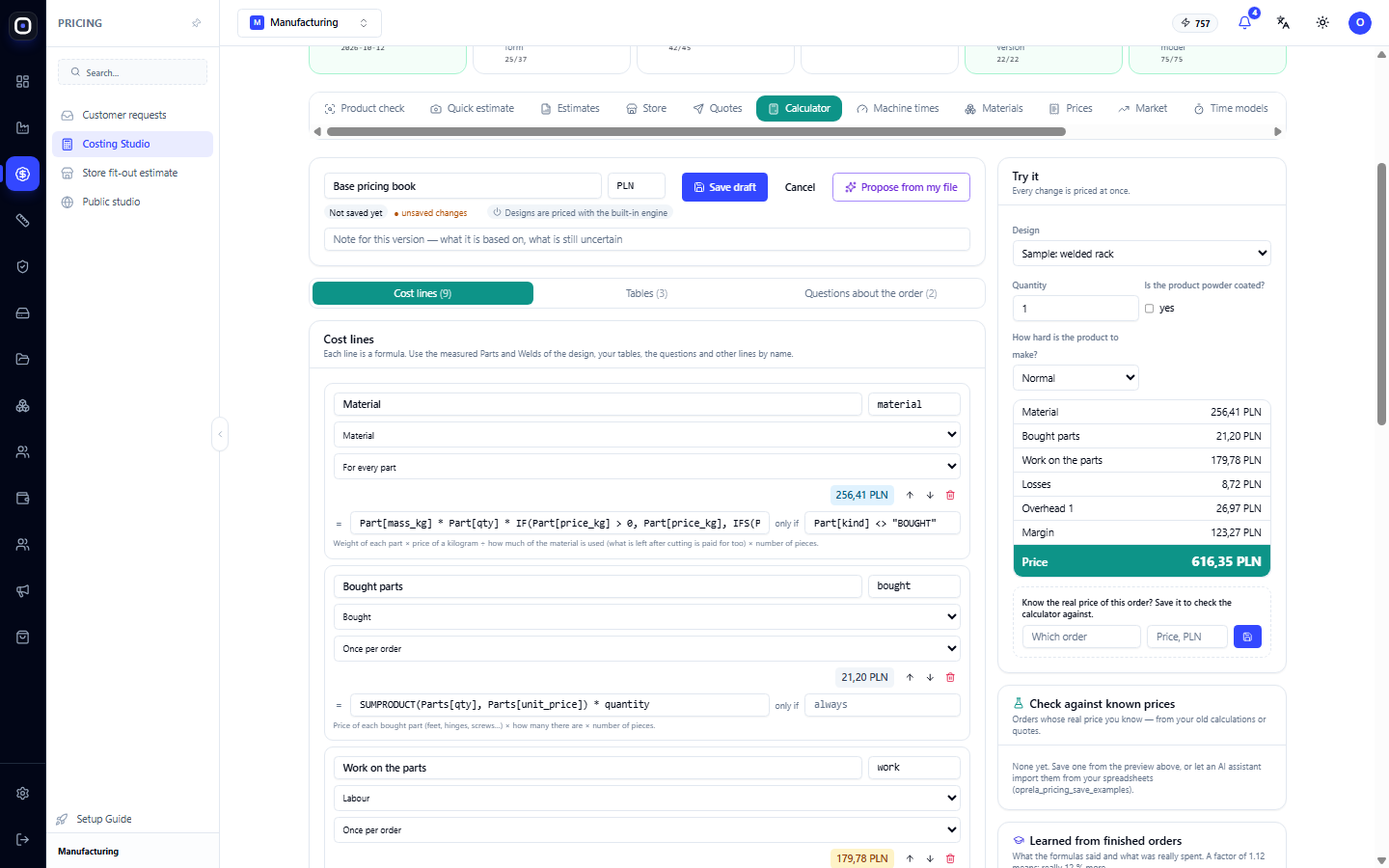Viewport: 1389px width, 868px height.
Task: Click the horizontal tab scrollbar
Action: coord(696,131)
